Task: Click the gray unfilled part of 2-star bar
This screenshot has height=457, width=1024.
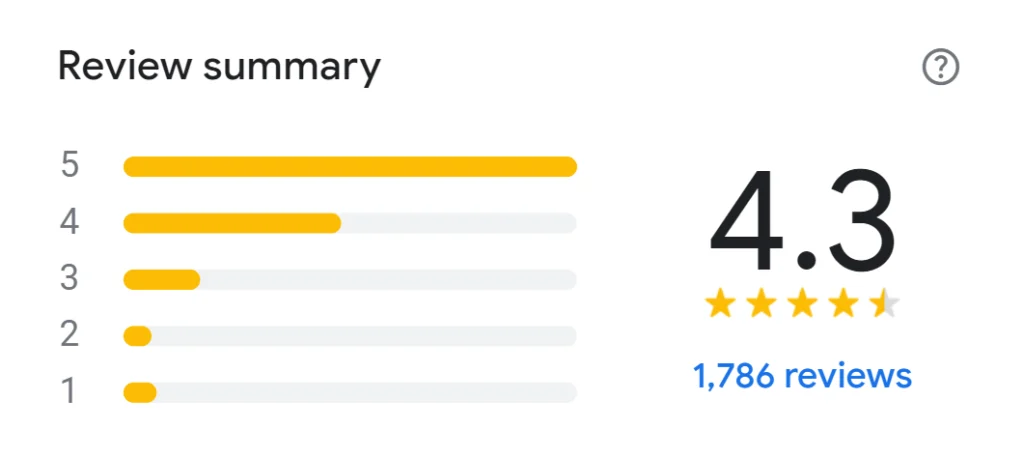Action: coord(364,336)
